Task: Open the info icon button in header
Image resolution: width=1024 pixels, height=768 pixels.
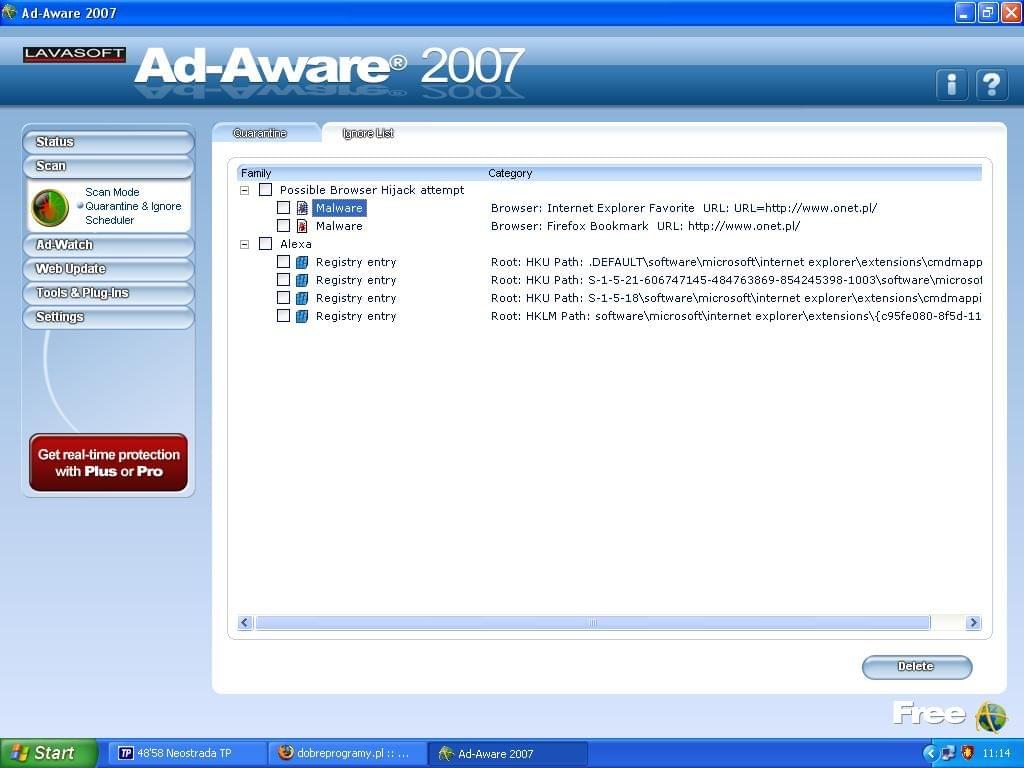Action: click(x=952, y=84)
